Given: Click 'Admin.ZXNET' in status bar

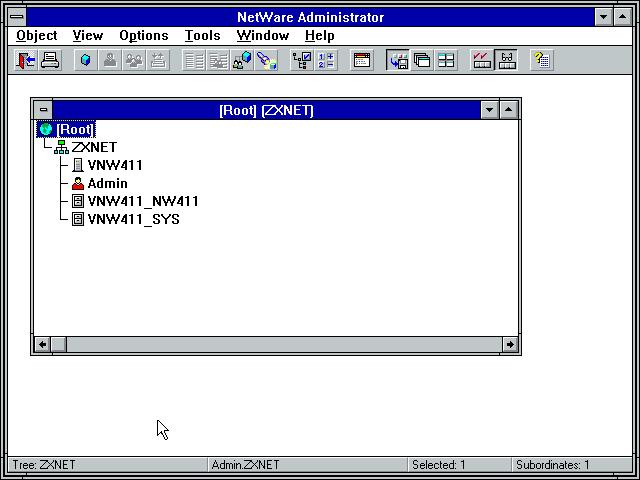Looking at the screenshot, I should tap(245, 465).
